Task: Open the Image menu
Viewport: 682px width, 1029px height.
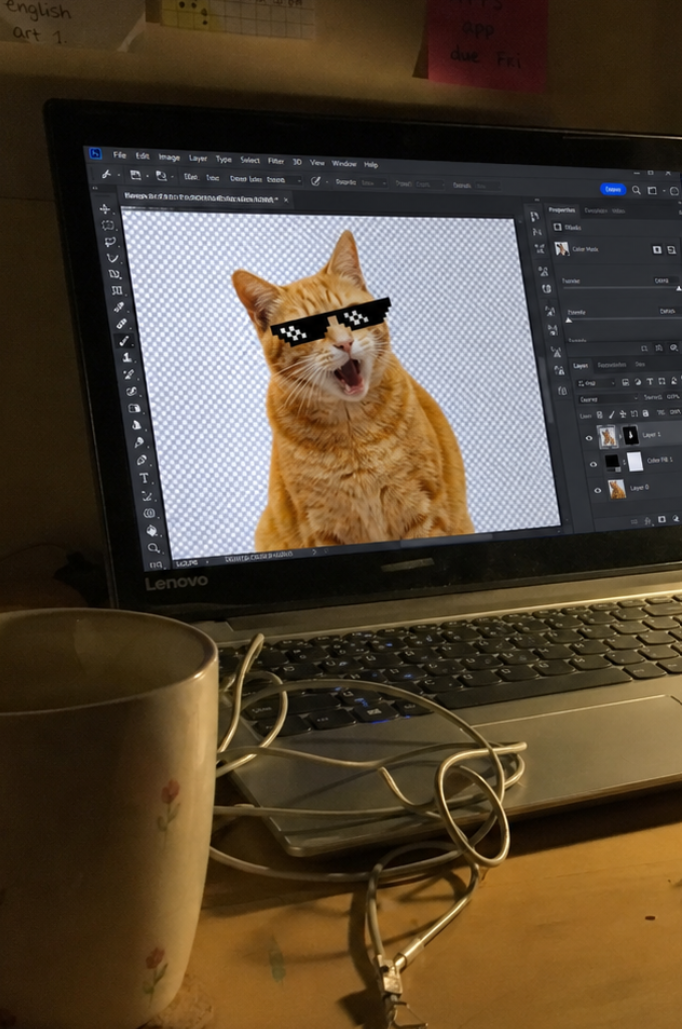Action: click(x=169, y=157)
